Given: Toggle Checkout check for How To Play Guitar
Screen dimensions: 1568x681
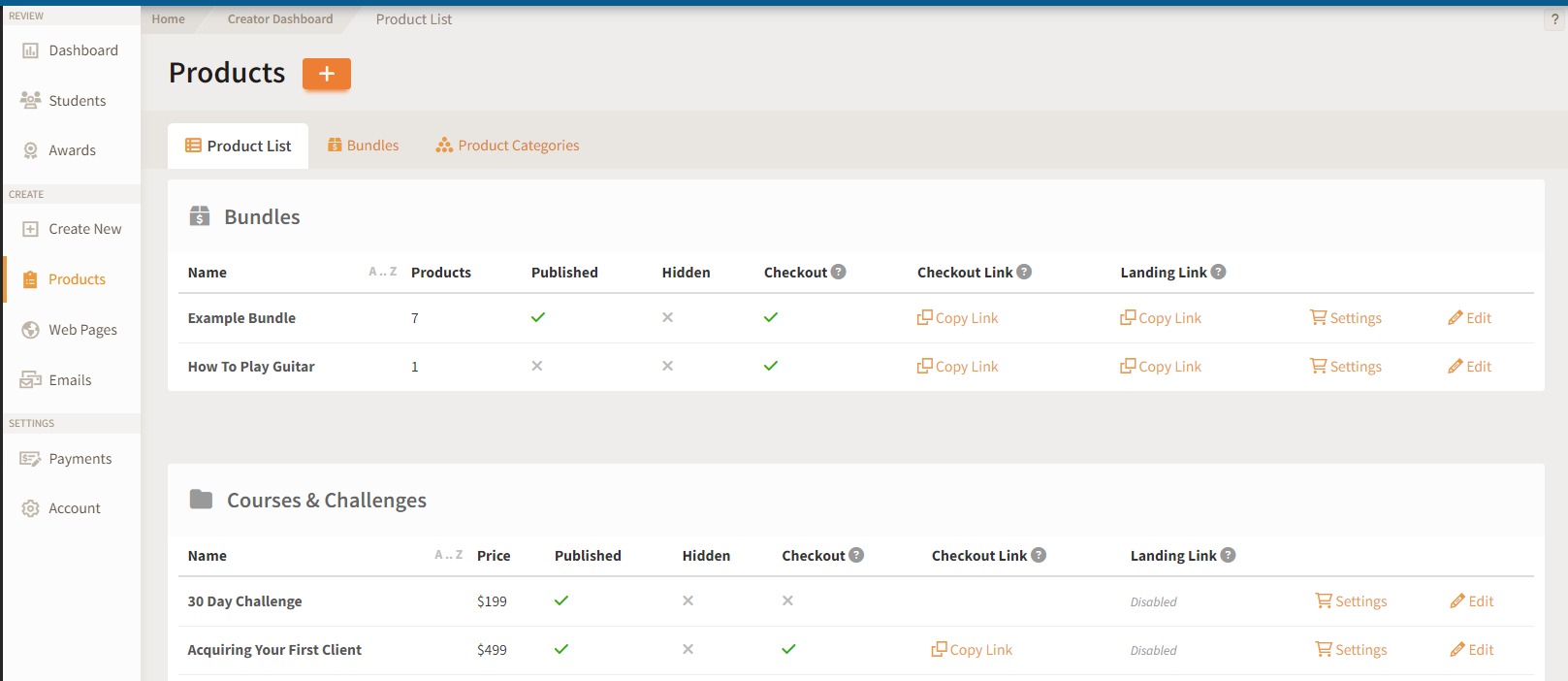Looking at the screenshot, I should (x=771, y=366).
